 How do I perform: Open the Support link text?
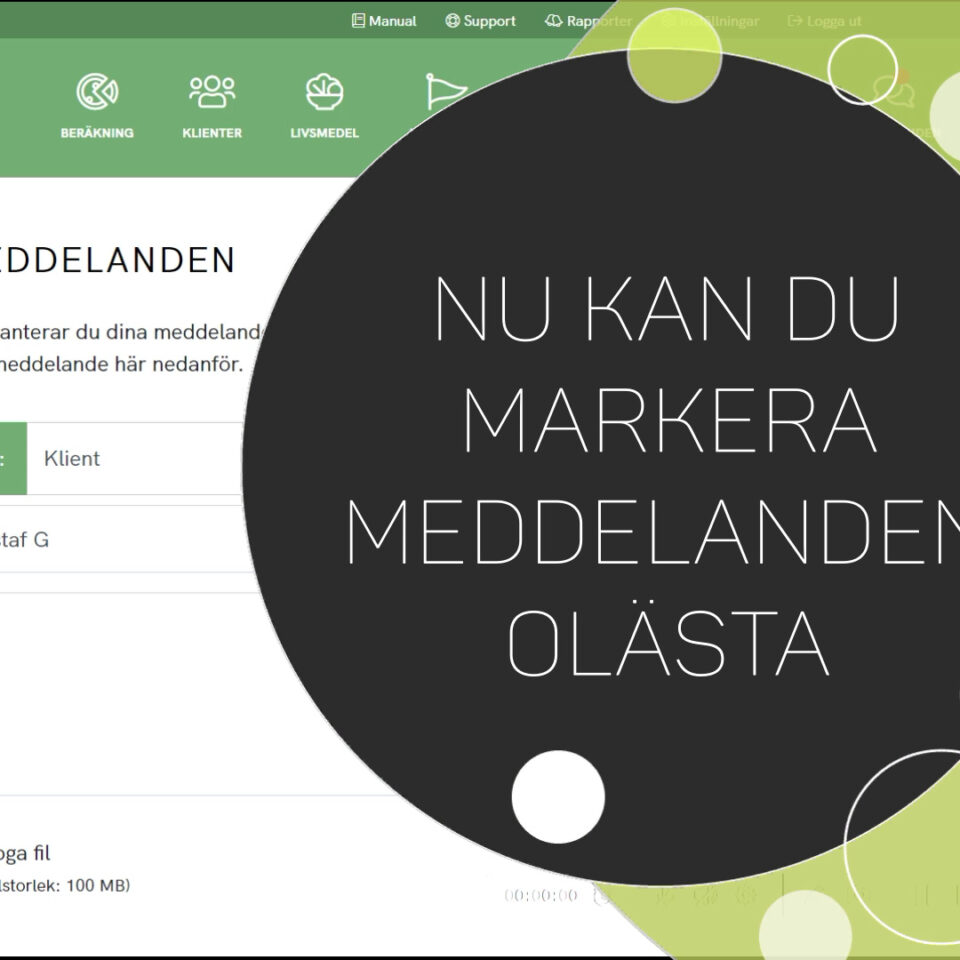coord(489,21)
